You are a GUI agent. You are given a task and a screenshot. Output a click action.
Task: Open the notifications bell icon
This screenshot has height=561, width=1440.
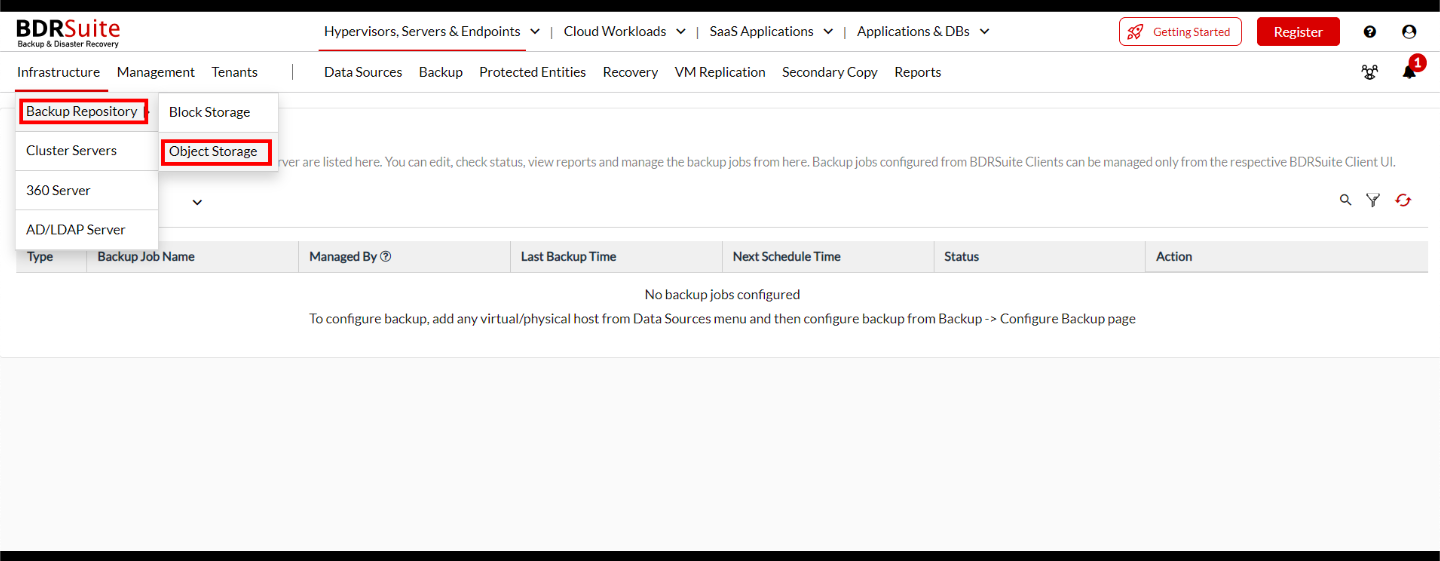(x=1409, y=72)
